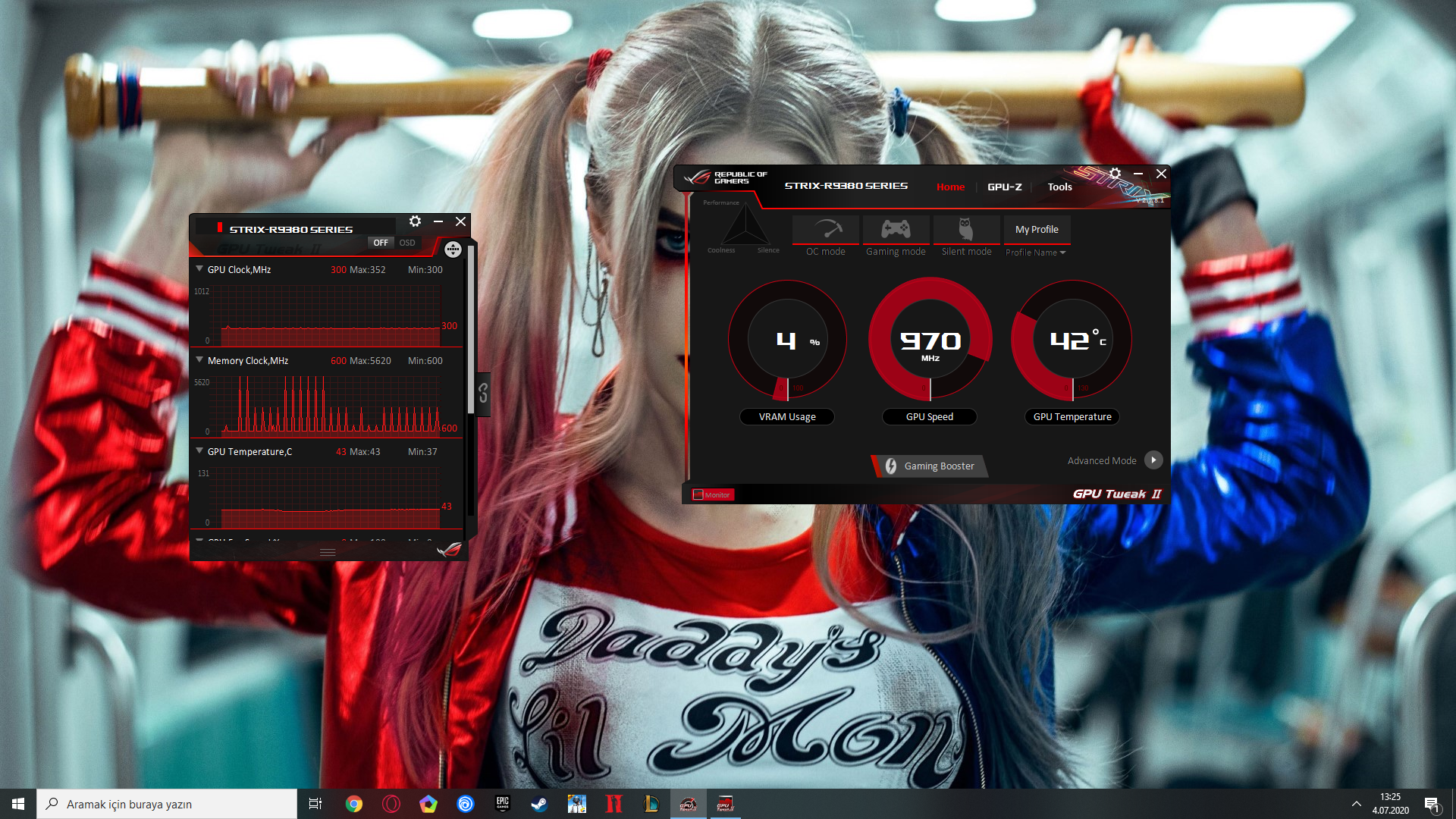Open settings gear in GPU Tweak main window
The height and width of the screenshot is (819, 1456).
click(1115, 174)
